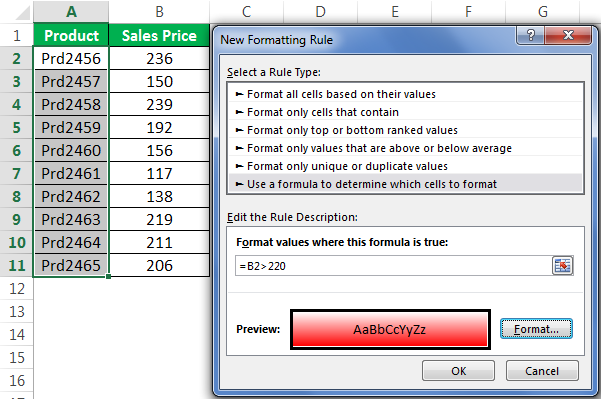Select row 5 header
Viewport: 601px width, 399px height.
(x=16, y=127)
